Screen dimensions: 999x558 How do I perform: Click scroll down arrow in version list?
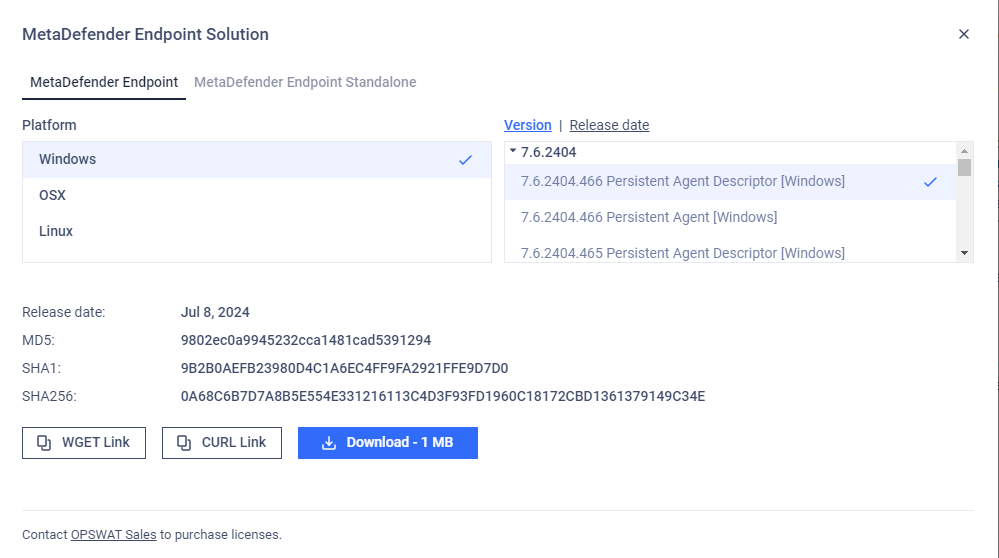pyautogui.click(x=964, y=253)
